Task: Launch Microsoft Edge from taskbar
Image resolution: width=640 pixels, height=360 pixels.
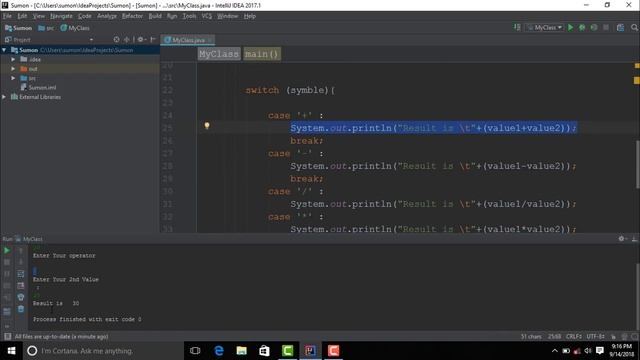Action: (x=219, y=351)
